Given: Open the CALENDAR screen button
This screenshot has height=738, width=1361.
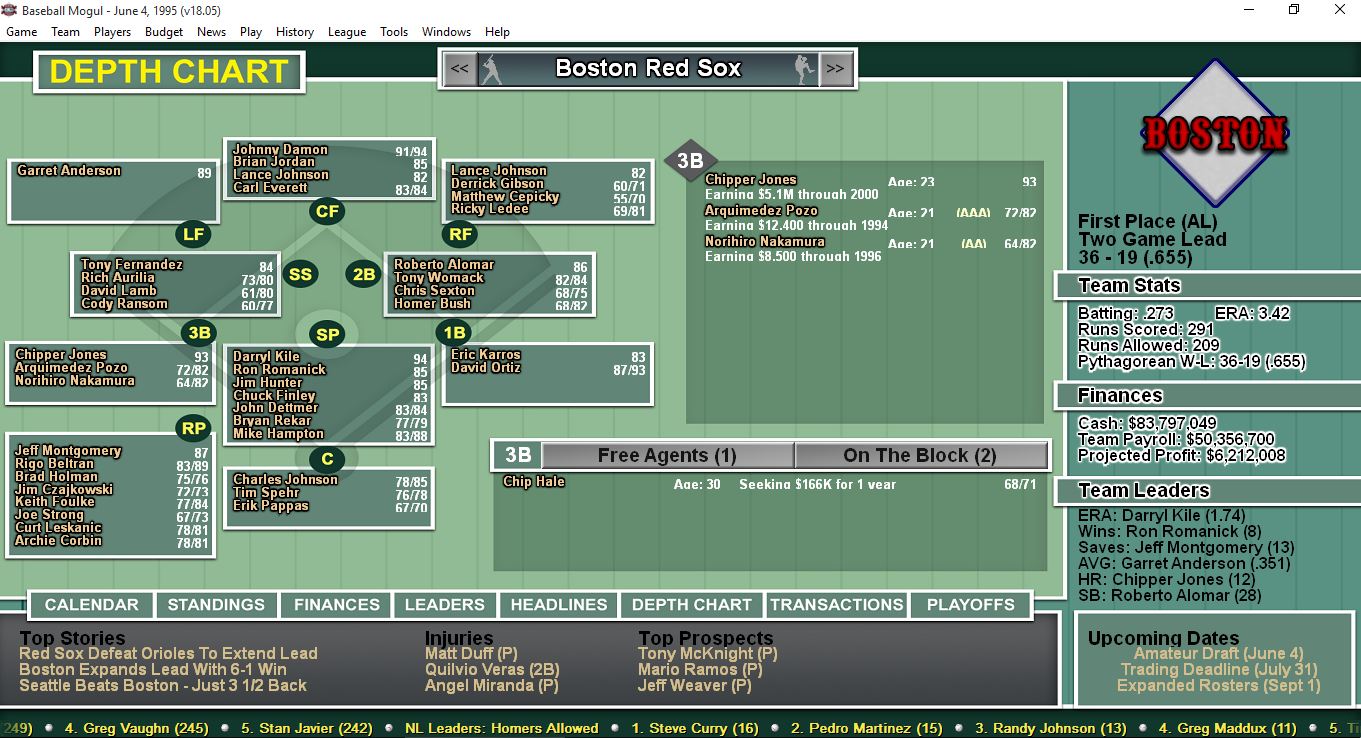Looking at the screenshot, I should point(92,605).
